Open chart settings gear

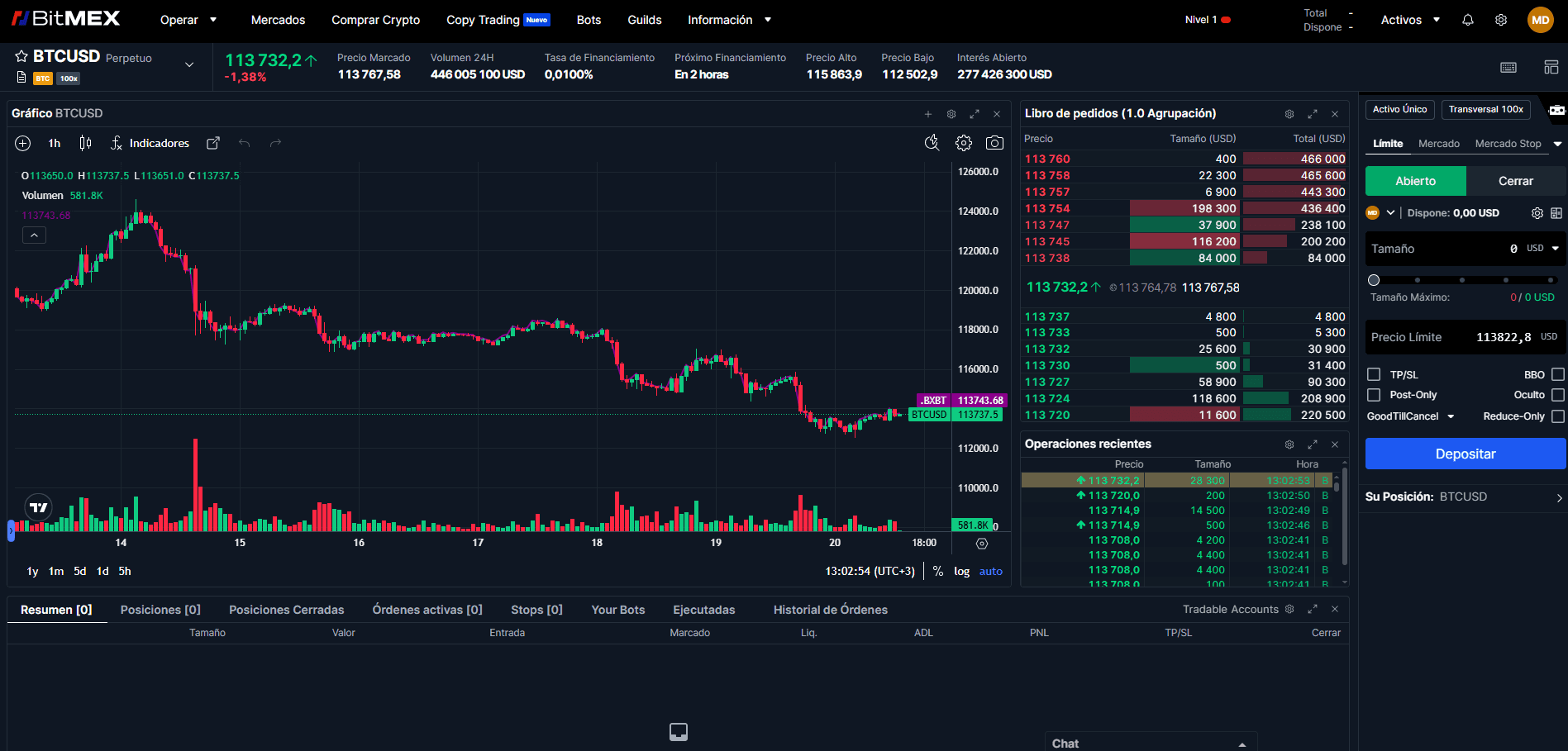964,143
